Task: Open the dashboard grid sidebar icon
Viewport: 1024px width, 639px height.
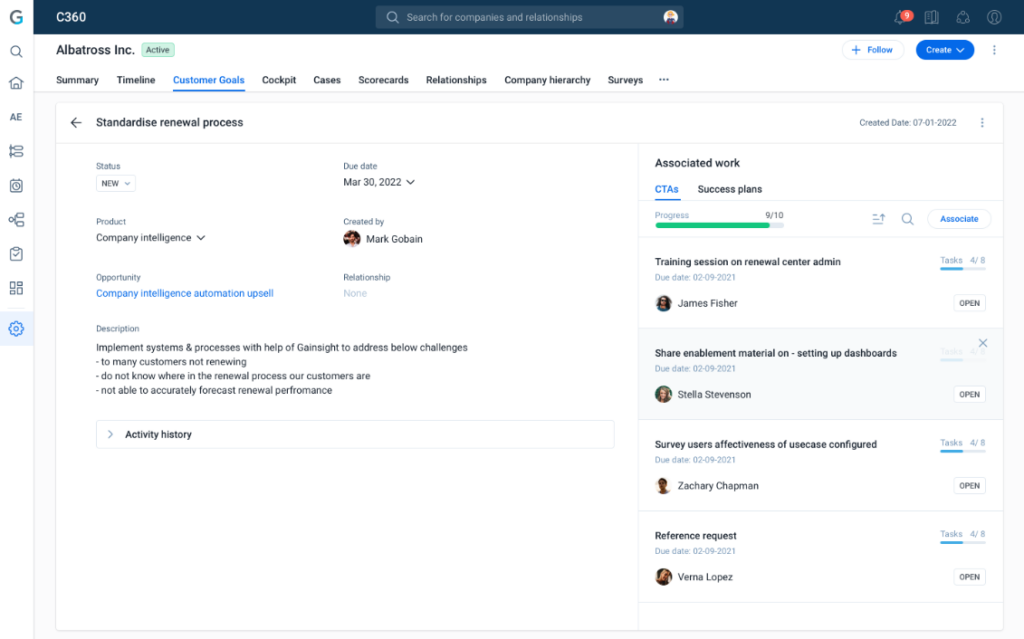Action: [16, 288]
